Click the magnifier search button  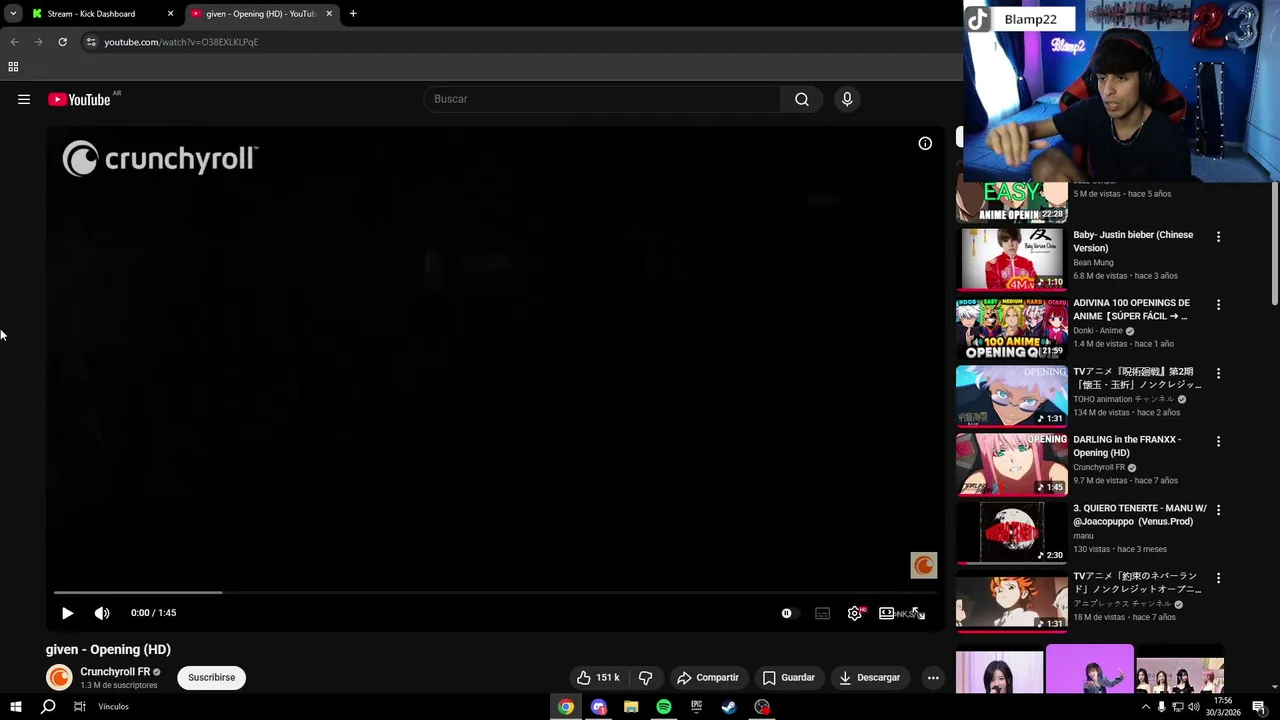[x=802, y=99]
